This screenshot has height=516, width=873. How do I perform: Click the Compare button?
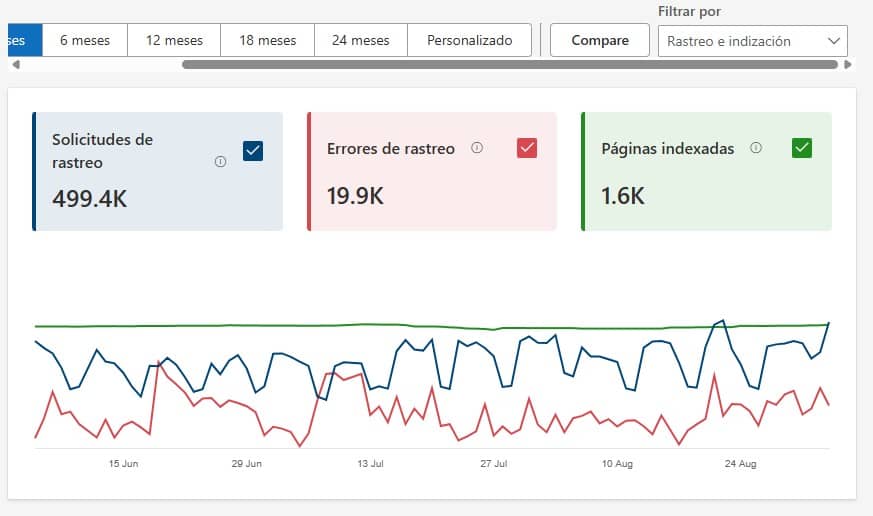(x=600, y=40)
